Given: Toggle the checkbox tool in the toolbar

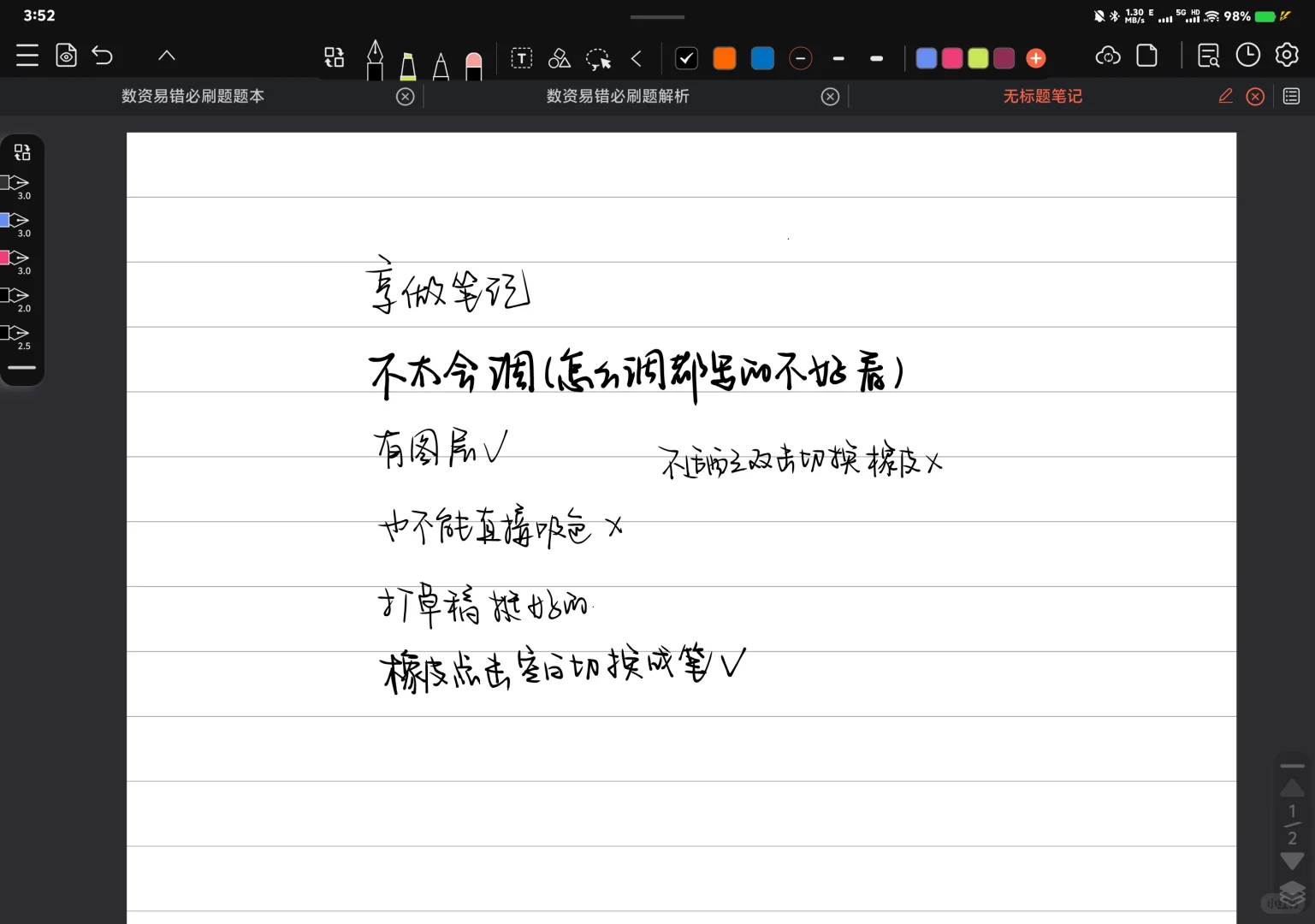Looking at the screenshot, I should (x=686, y=58).
